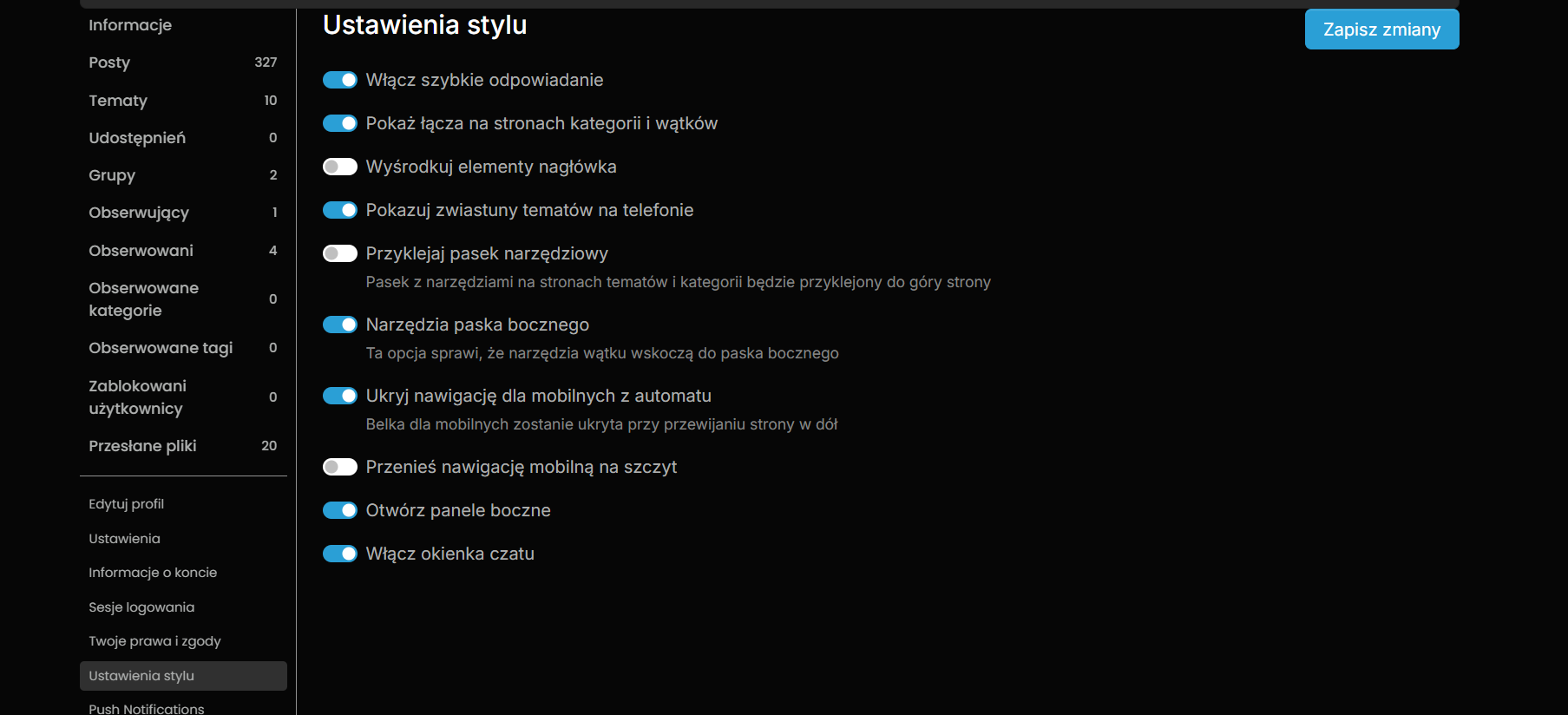Toggle links on category and thread pages
This screenshot has width=1568, height=715.
pyautogui.click(x=340, y=123)
